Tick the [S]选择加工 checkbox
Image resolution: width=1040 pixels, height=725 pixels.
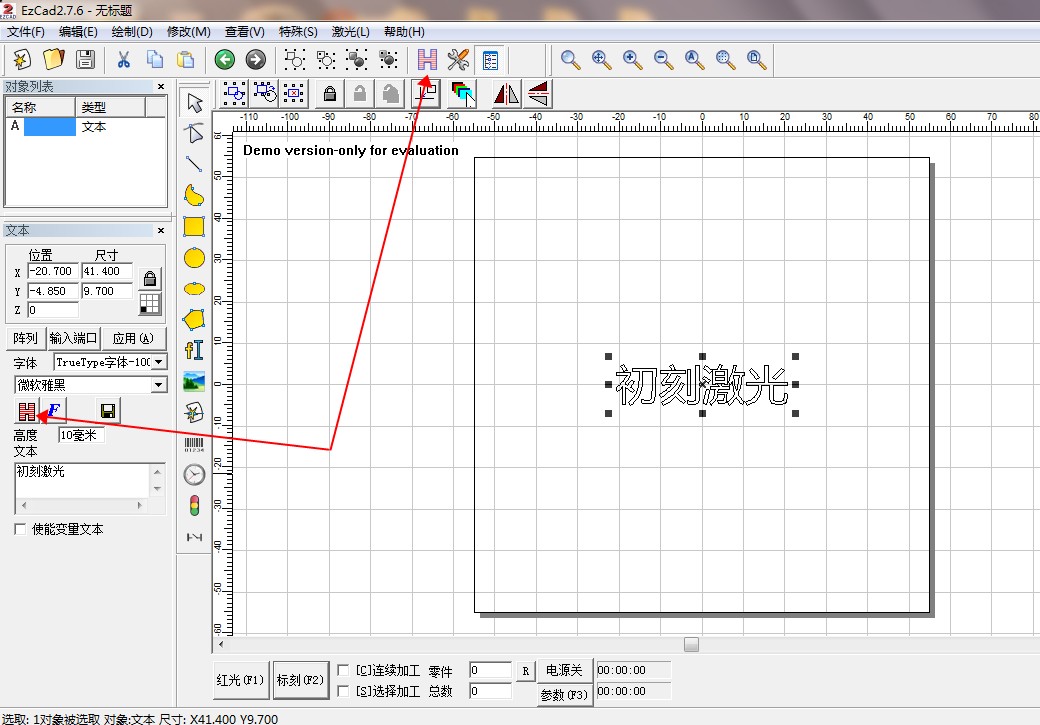pyautogui.click(x=343, y=691)
